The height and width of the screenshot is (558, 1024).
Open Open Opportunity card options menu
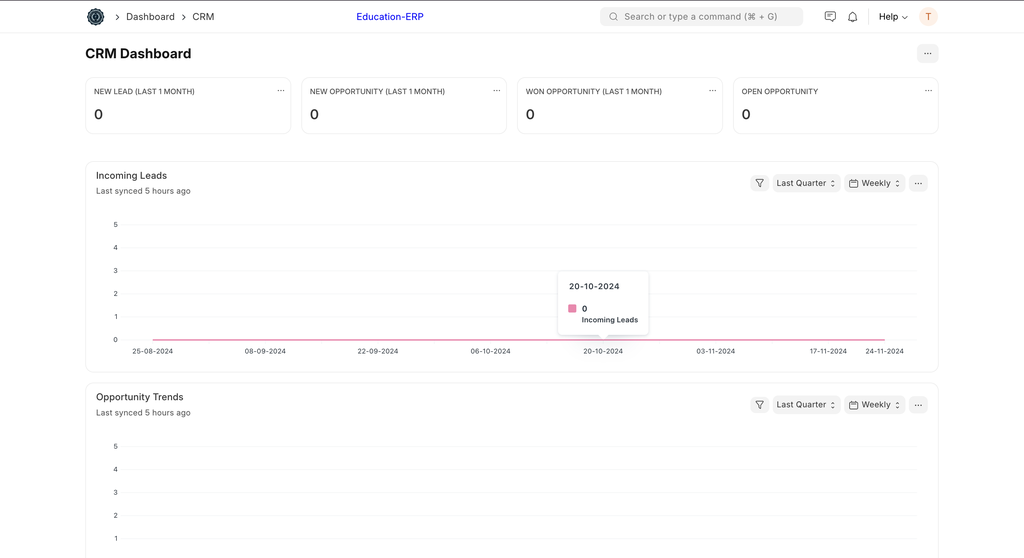point(928,91)
